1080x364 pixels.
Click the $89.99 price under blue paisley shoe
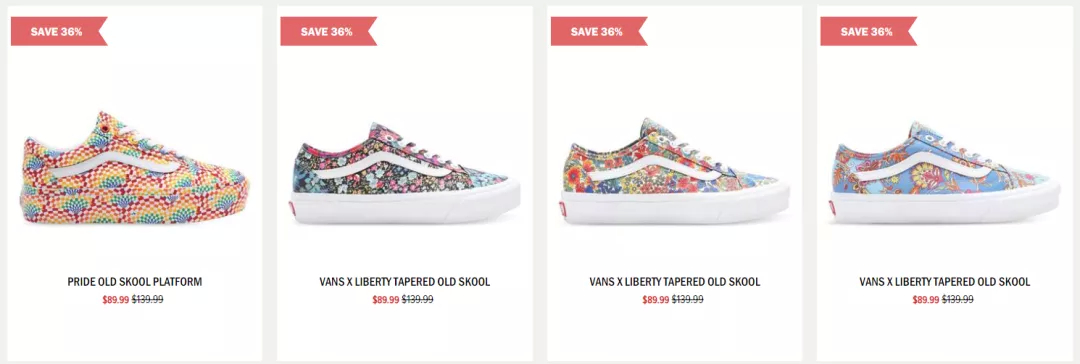point(926,300)
